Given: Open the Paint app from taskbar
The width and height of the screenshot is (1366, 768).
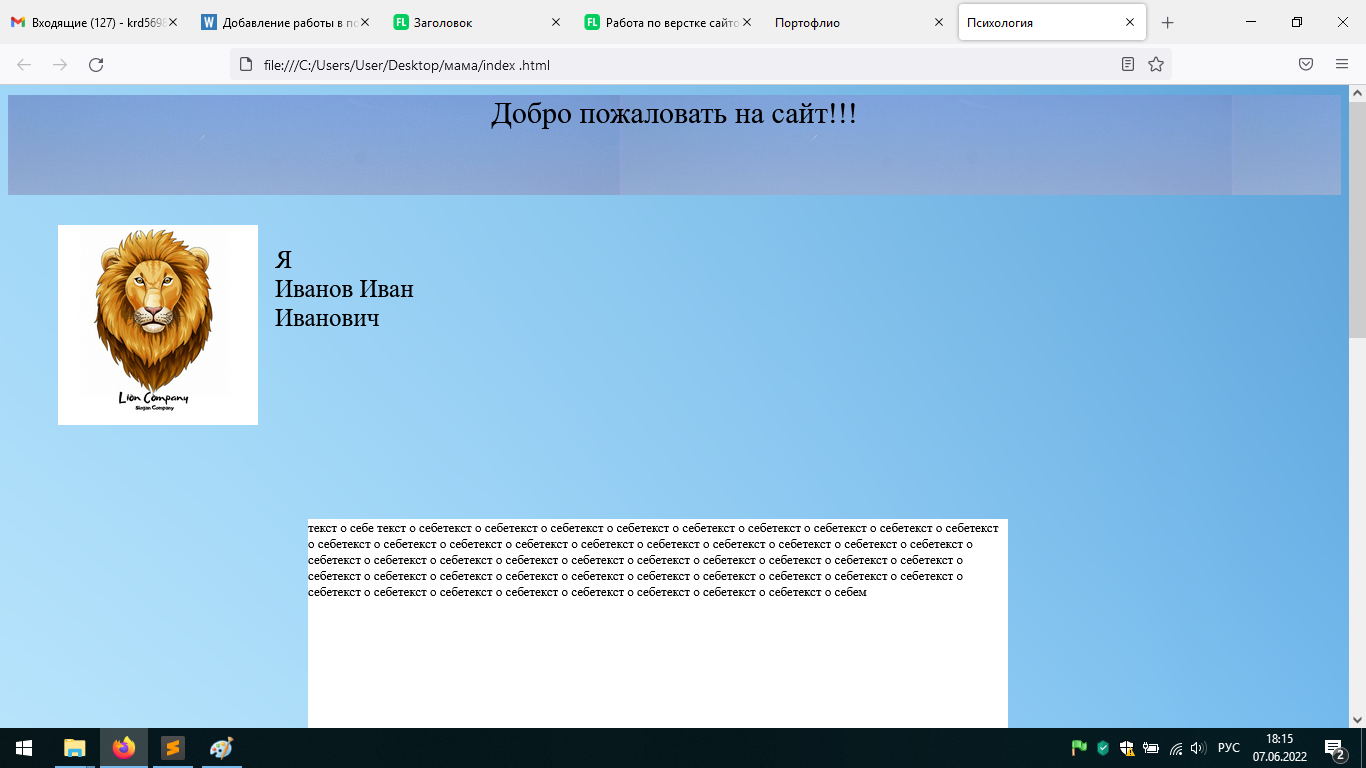Looking at the screenshot, I should click(221, 748).
